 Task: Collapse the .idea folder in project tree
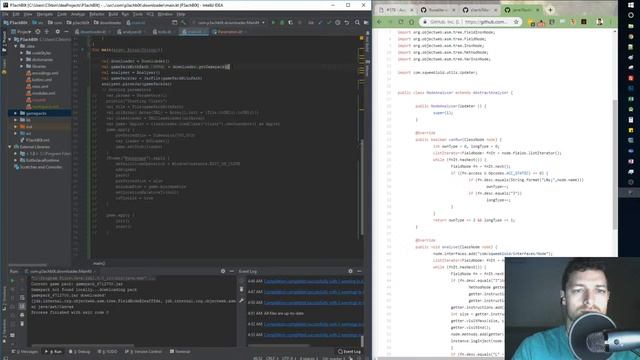[16, 46]
